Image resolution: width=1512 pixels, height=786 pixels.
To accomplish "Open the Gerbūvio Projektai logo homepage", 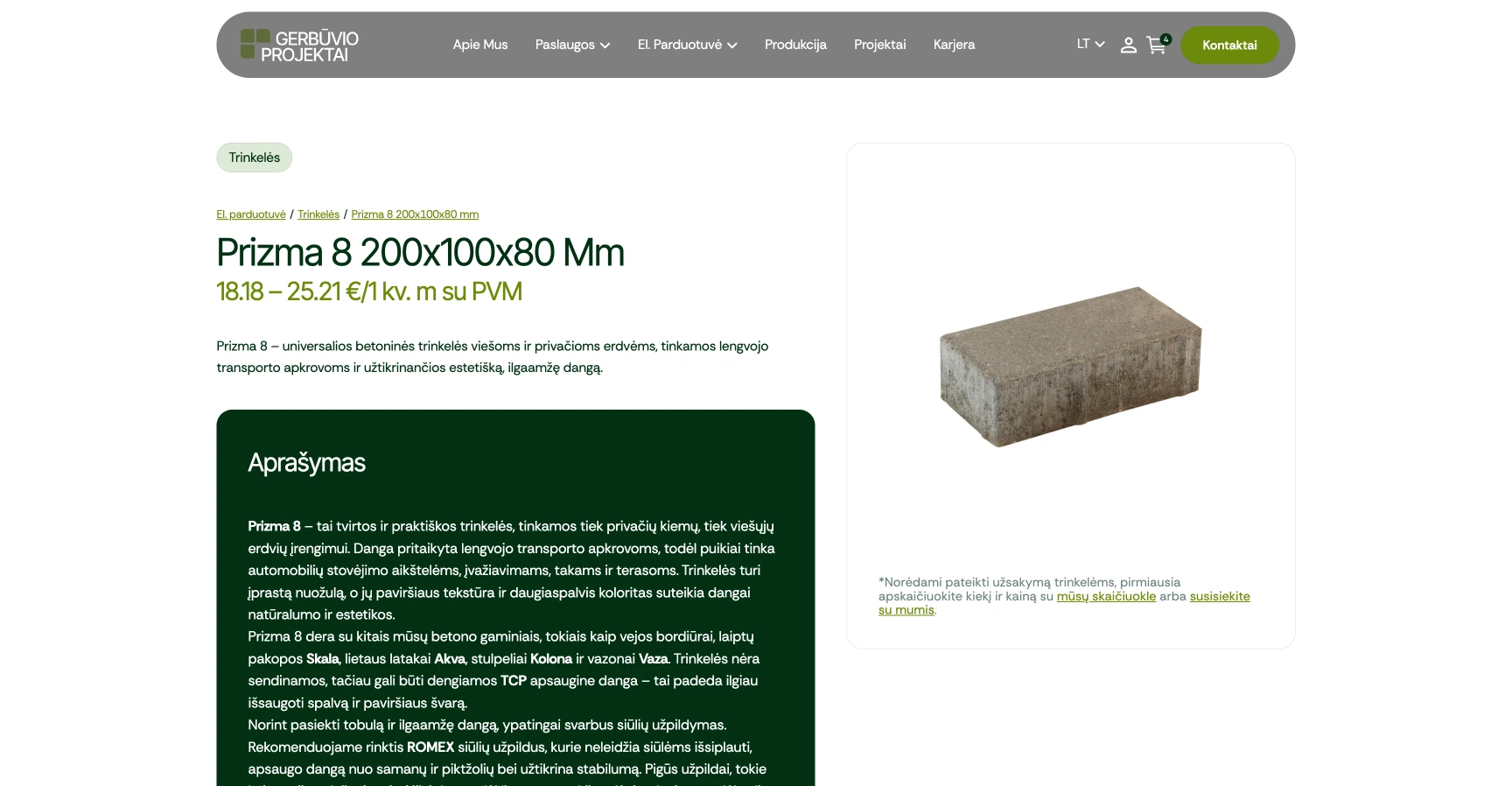I will (x=299, y=46).
